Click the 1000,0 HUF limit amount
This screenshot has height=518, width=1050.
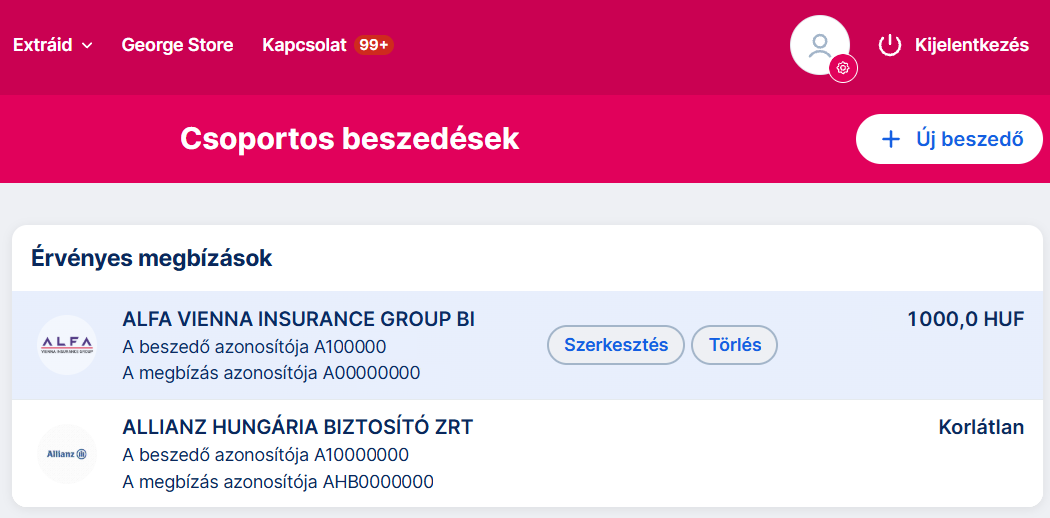965,319
